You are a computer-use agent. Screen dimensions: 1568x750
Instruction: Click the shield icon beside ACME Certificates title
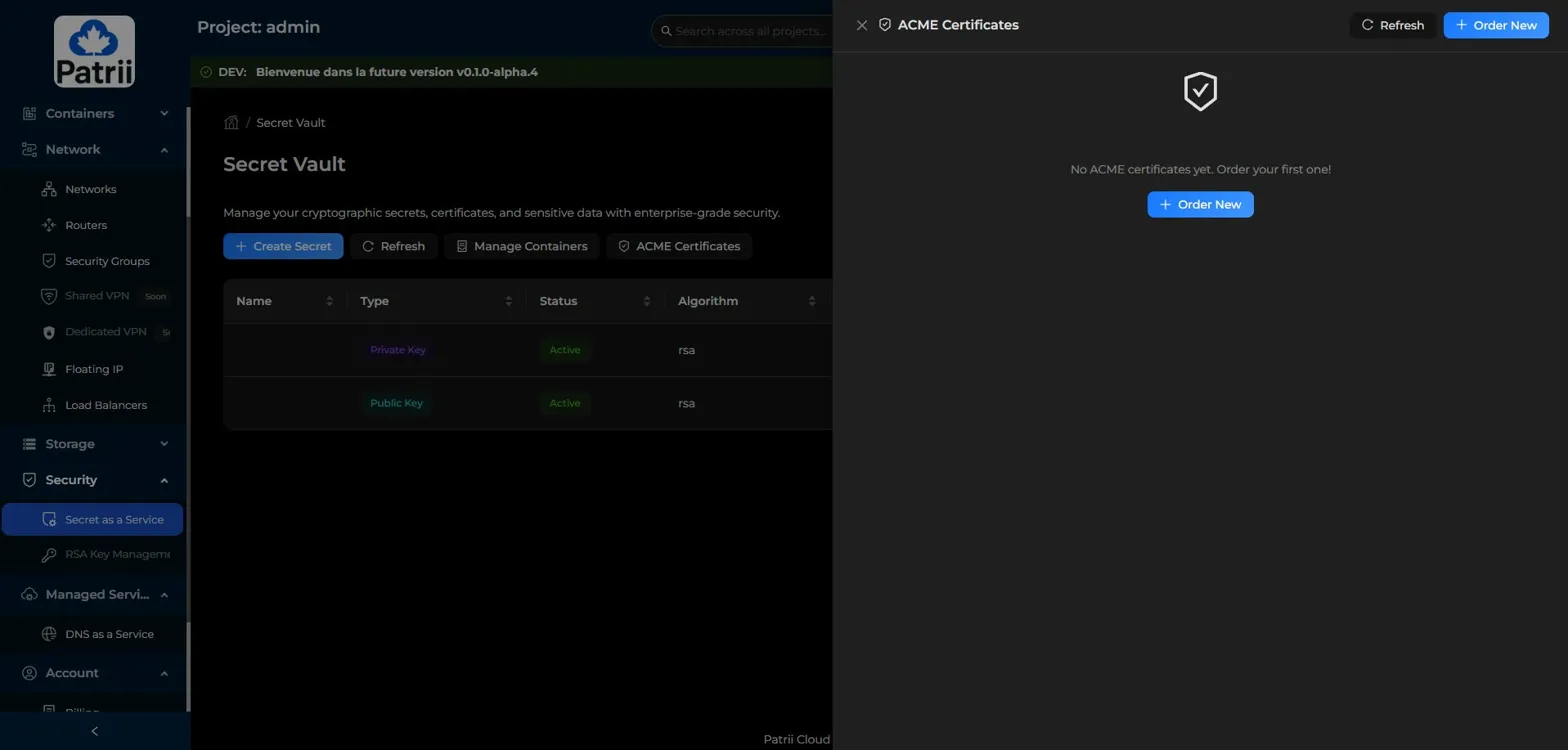coord(885,25)
